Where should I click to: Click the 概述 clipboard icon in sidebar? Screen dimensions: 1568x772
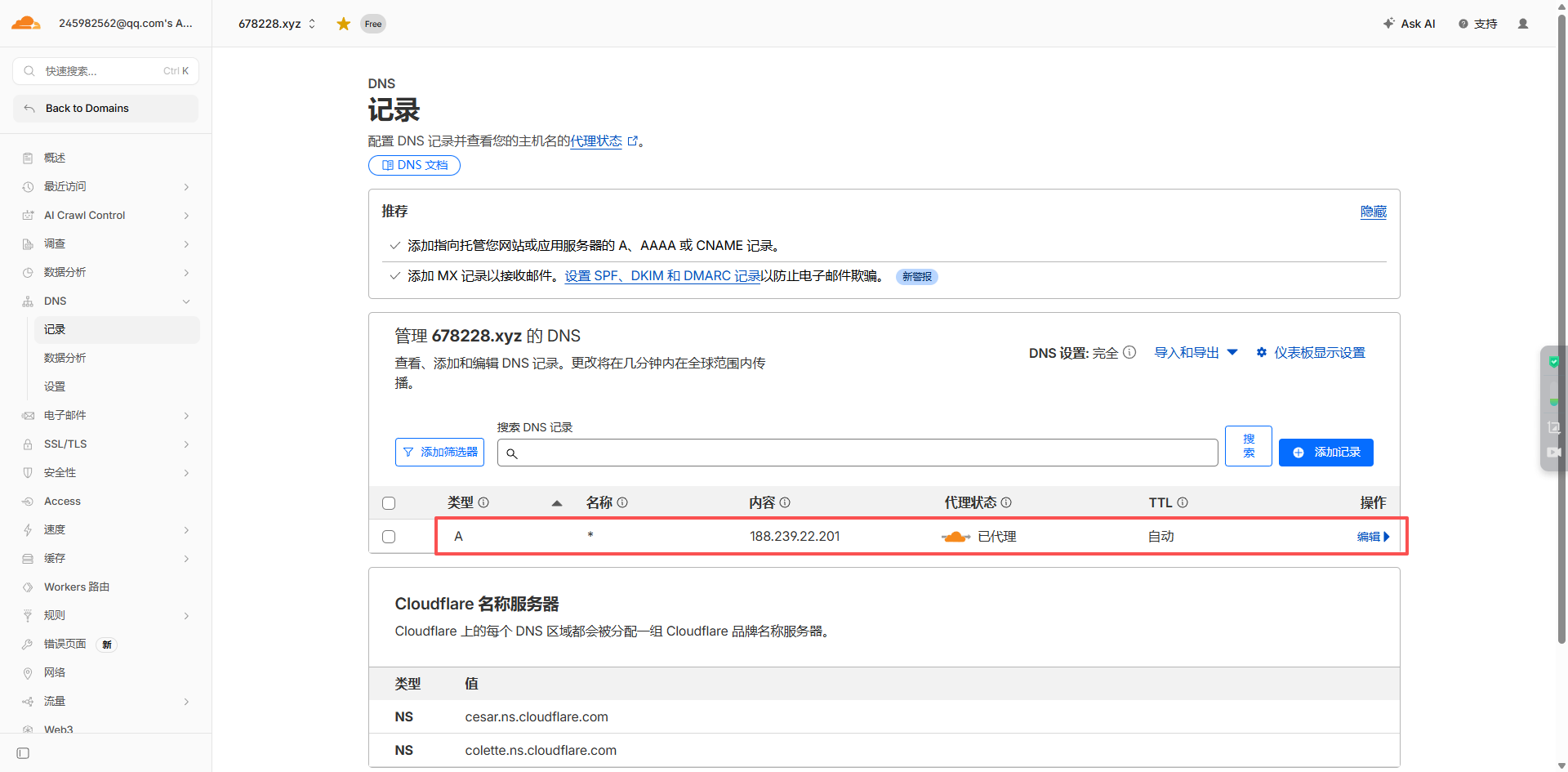pos(28,158)
